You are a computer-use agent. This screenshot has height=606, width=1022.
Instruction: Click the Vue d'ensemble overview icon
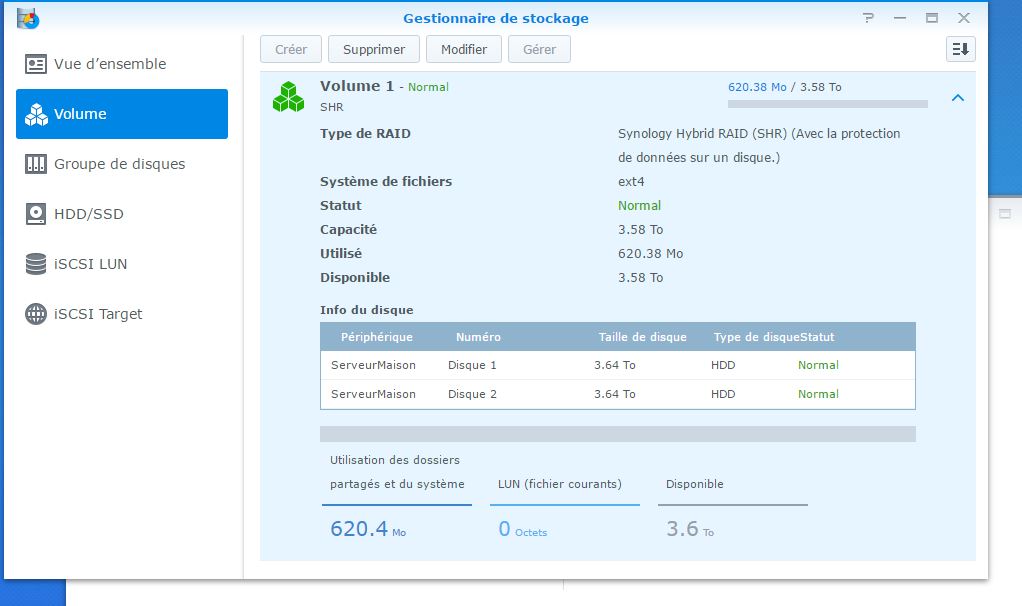[37, 64]
